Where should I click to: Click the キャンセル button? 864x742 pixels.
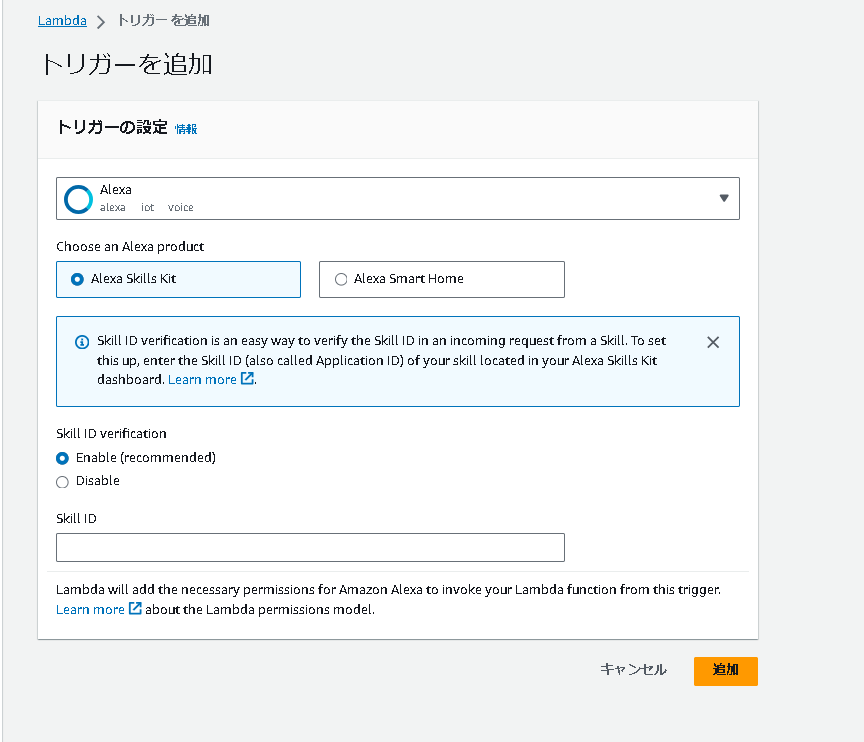click(x=633, y=670)
